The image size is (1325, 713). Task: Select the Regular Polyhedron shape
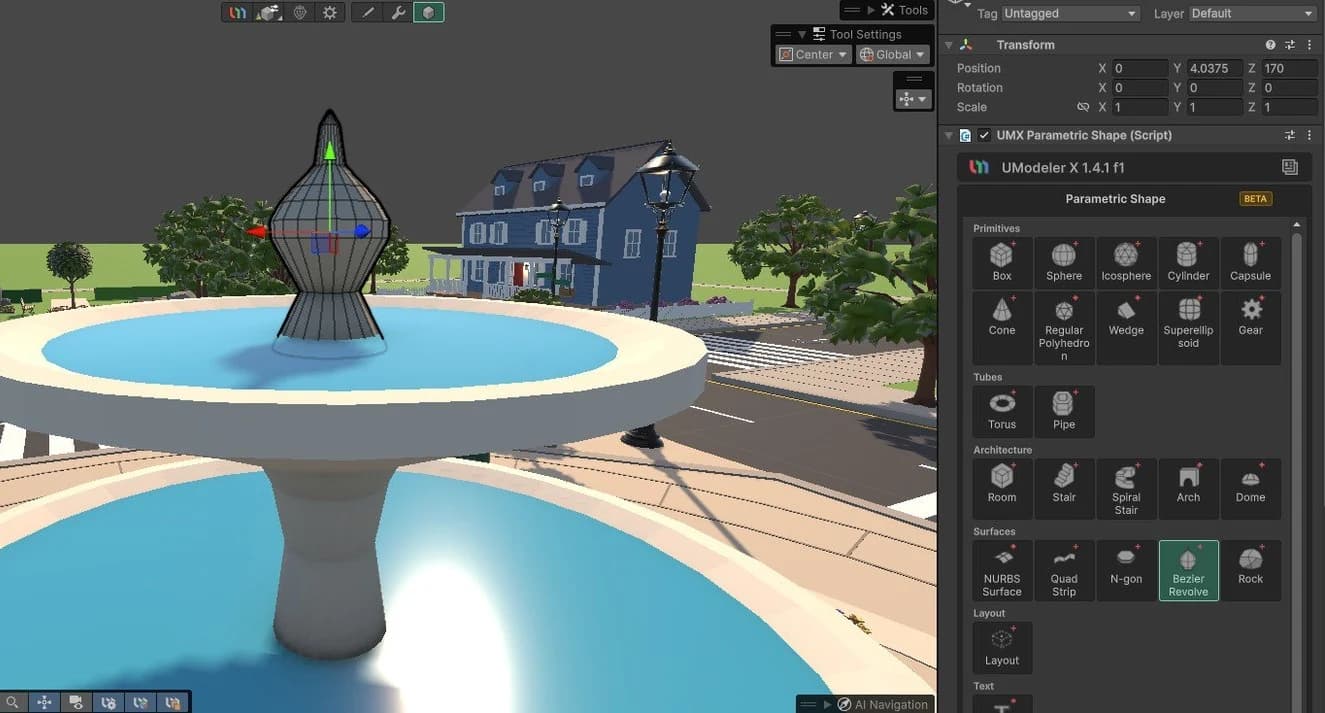coord(1064,328)
